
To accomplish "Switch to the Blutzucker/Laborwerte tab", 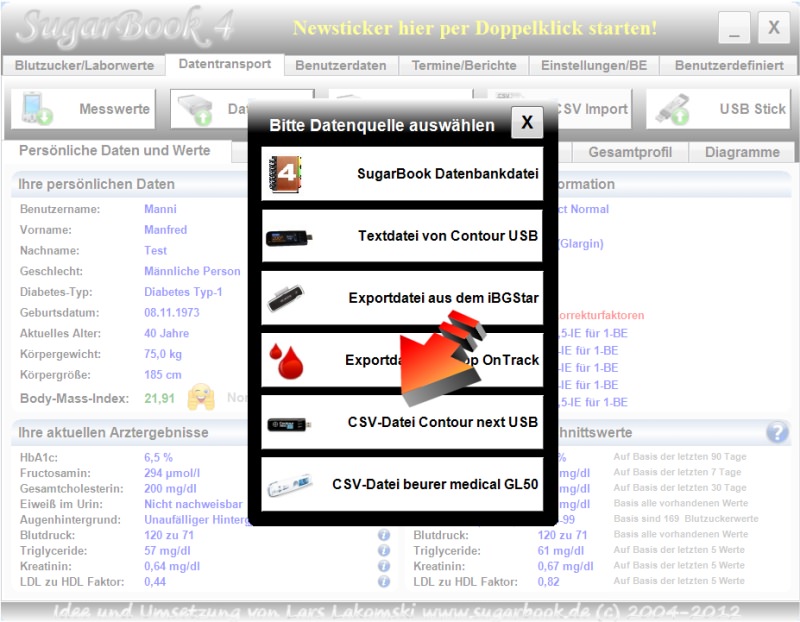I will tap(84, 66).
